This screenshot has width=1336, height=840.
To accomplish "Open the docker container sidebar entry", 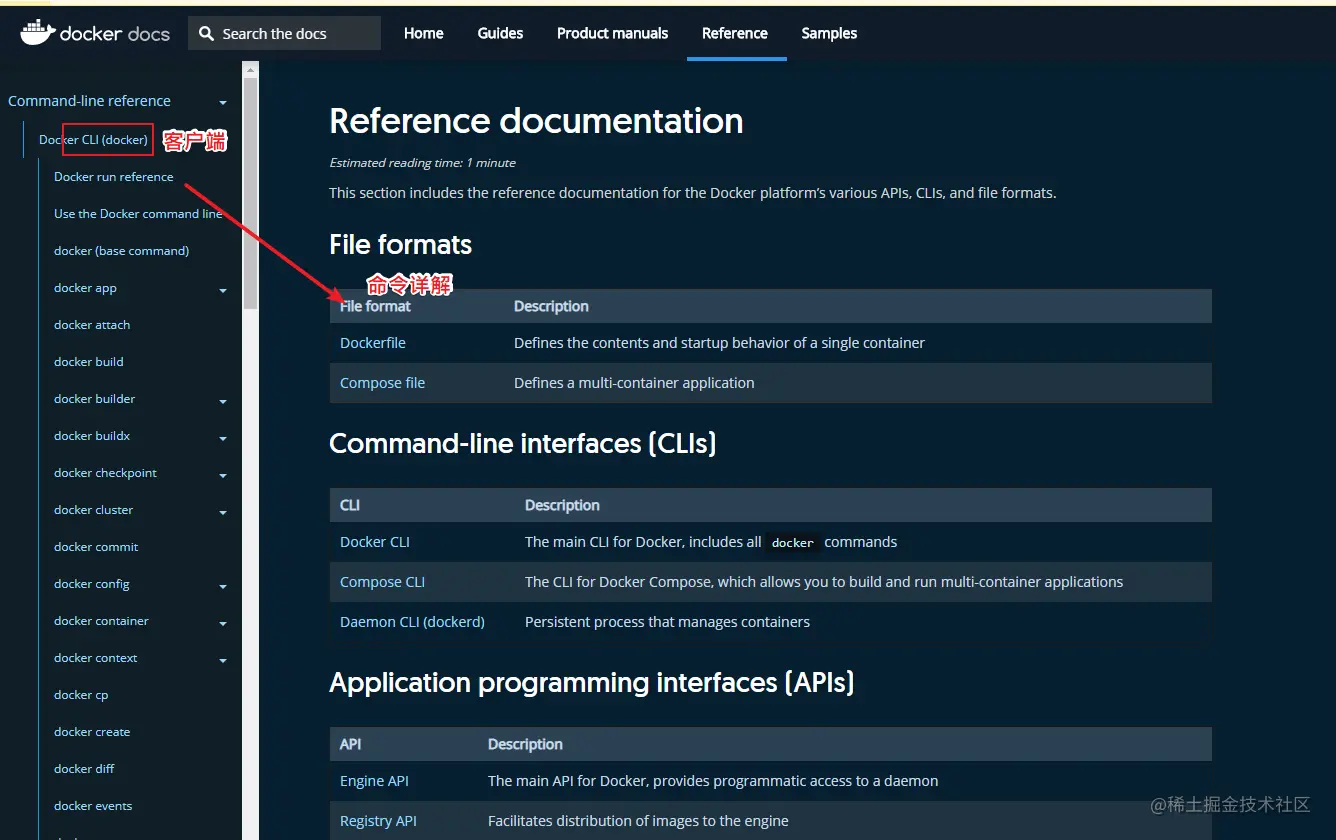I will (x=101, y=621).
